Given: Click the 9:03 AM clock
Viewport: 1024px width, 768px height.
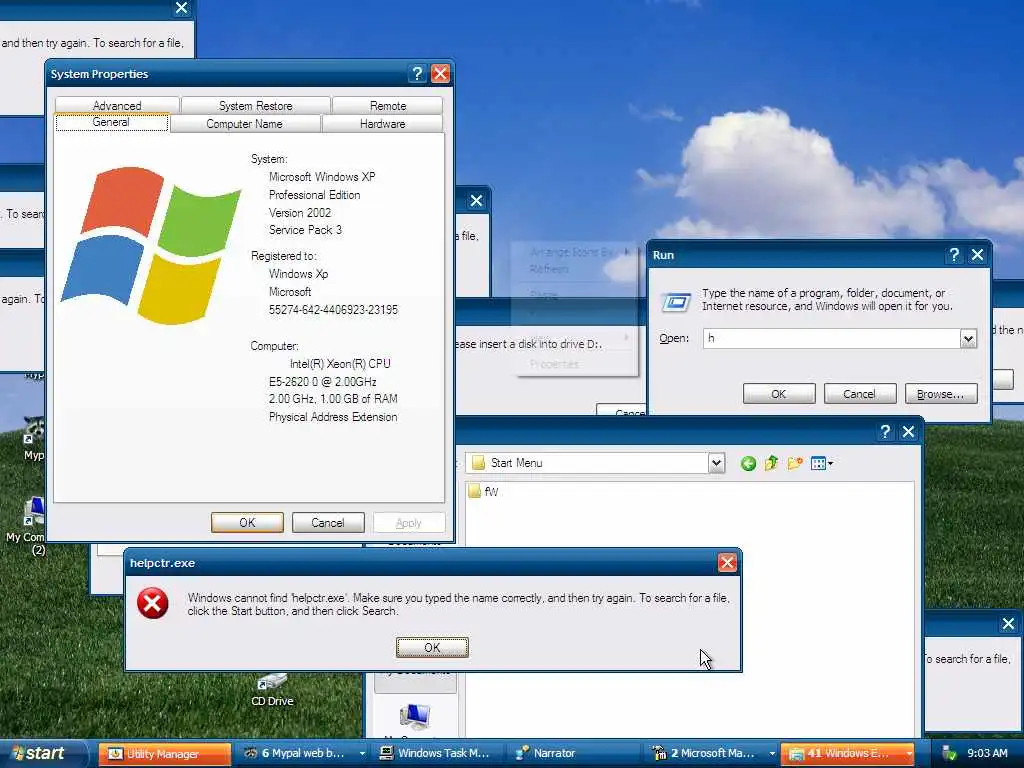Looking at the screenshot, I should click(987, 753).
